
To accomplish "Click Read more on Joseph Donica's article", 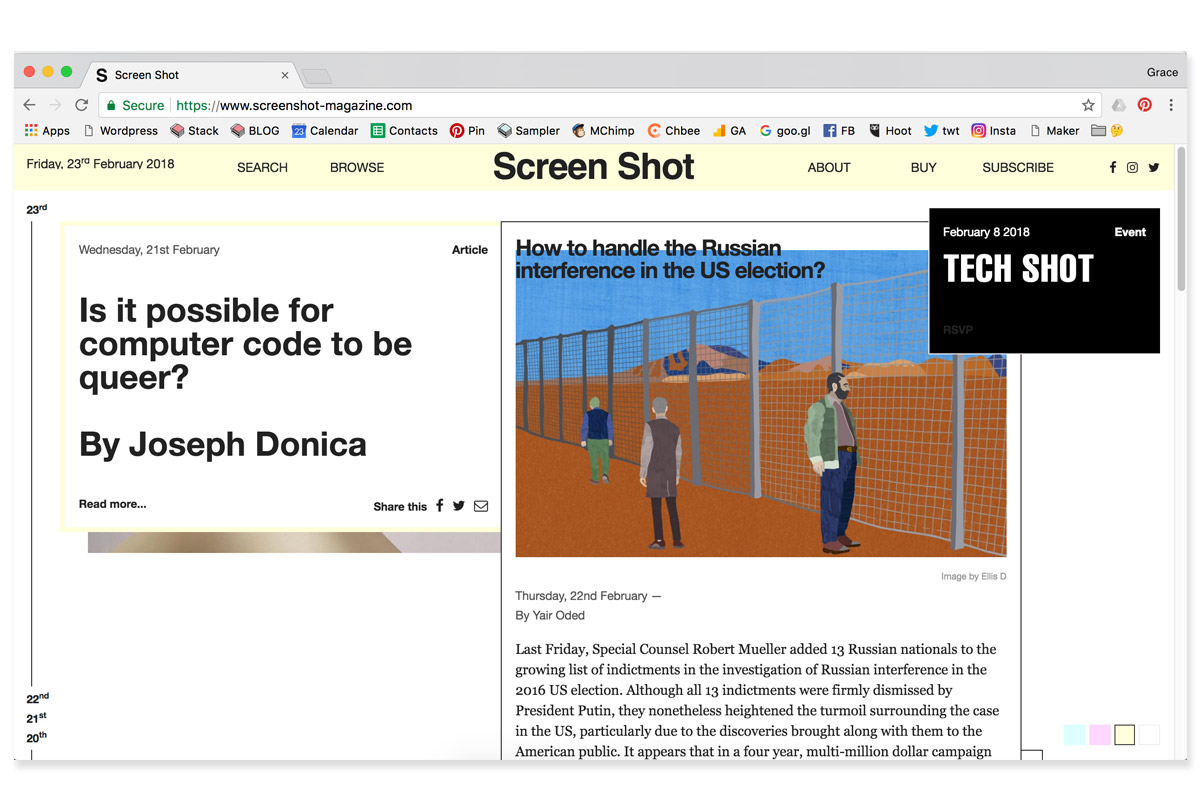I will [111, 504].
